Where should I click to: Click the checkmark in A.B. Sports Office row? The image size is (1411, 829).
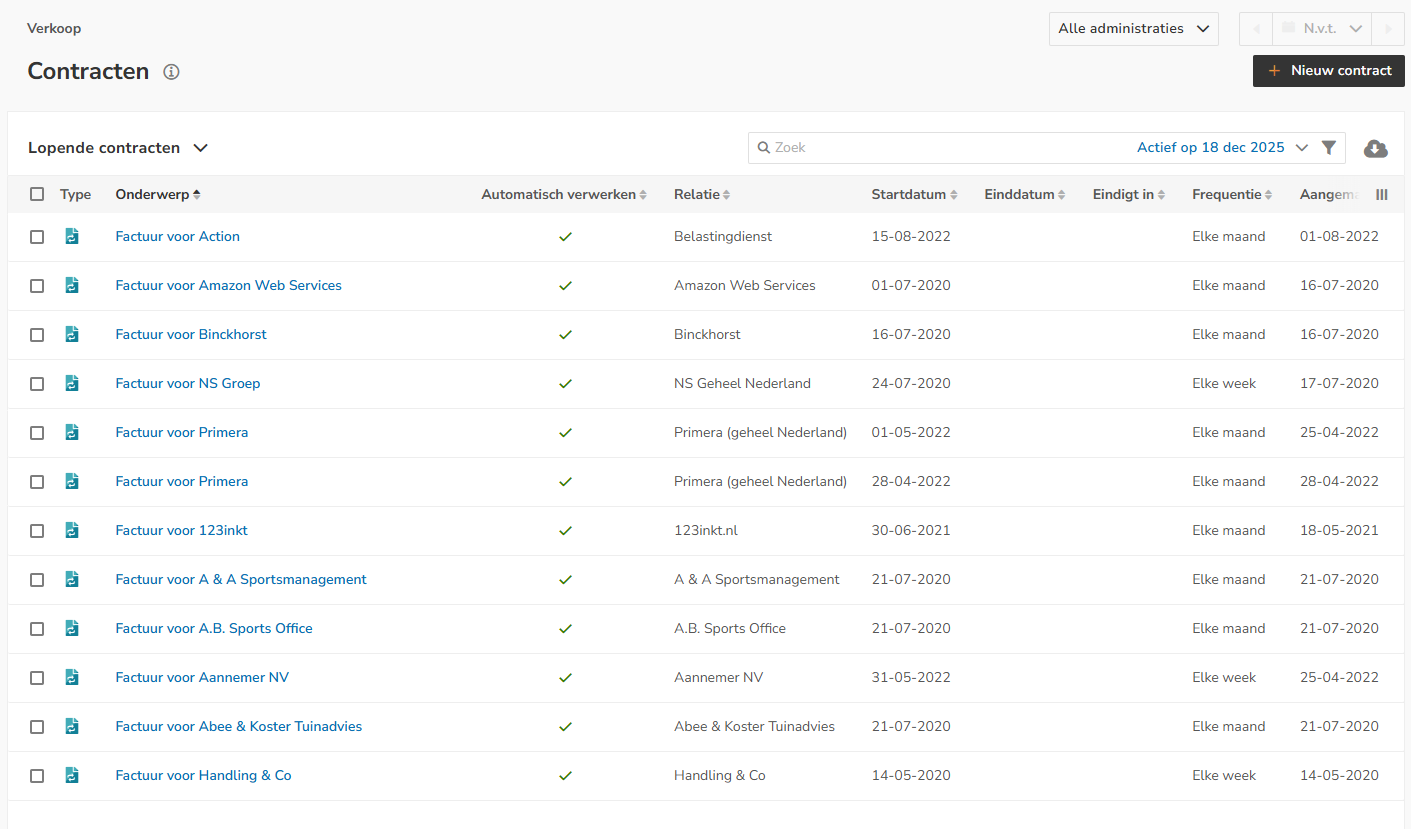click(x=565, y=629)
